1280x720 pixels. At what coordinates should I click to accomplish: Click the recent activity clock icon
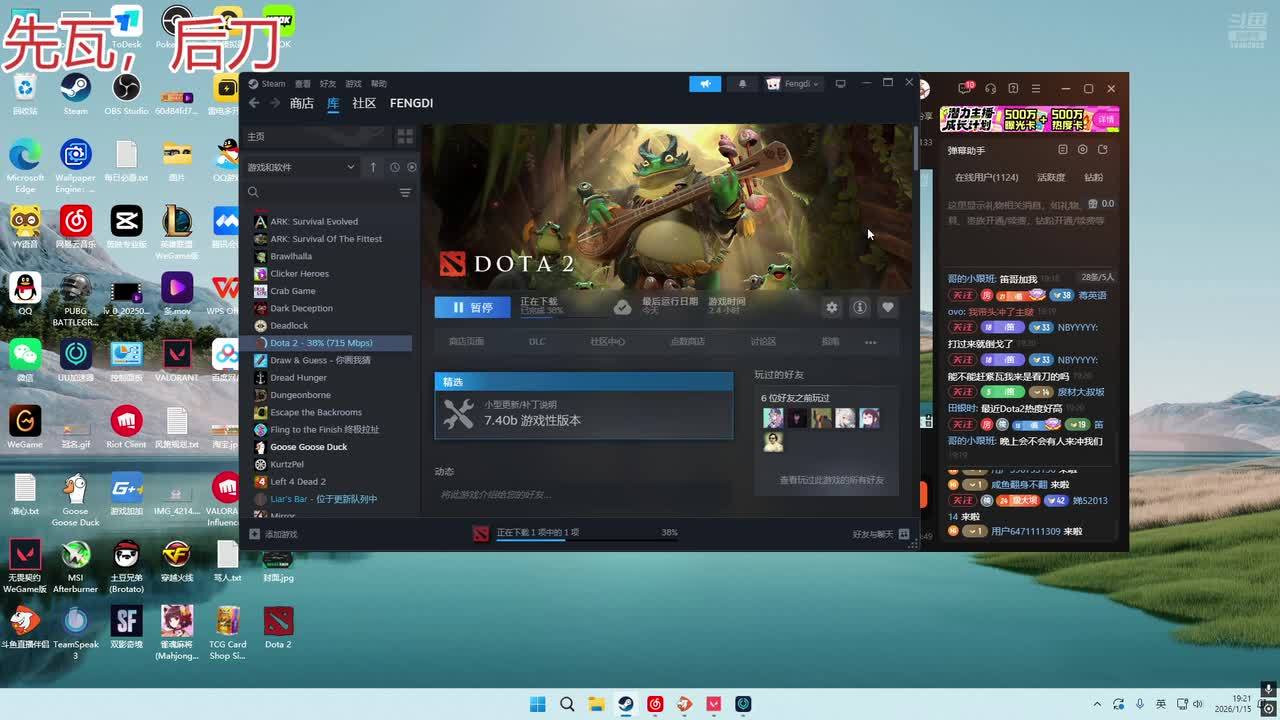pos(394,167)
